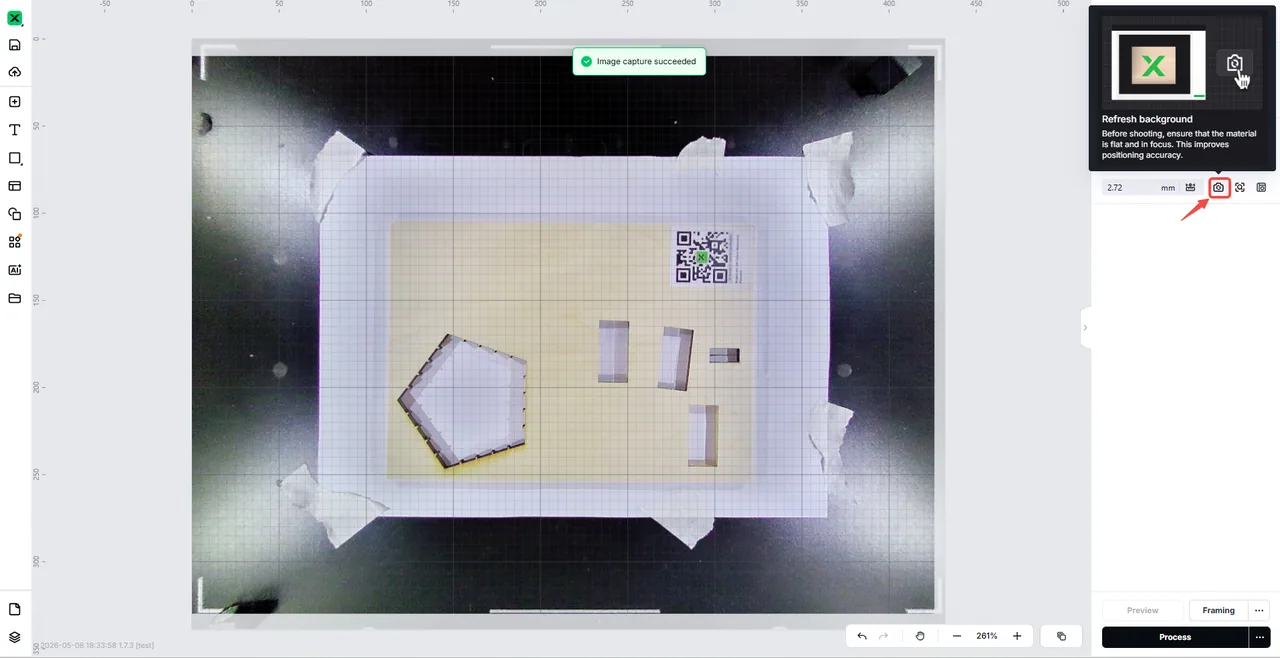Click the black Process button
The height and width of the screenshot is (658, 1280).
pyautogui.click(x=1175, y=637)
